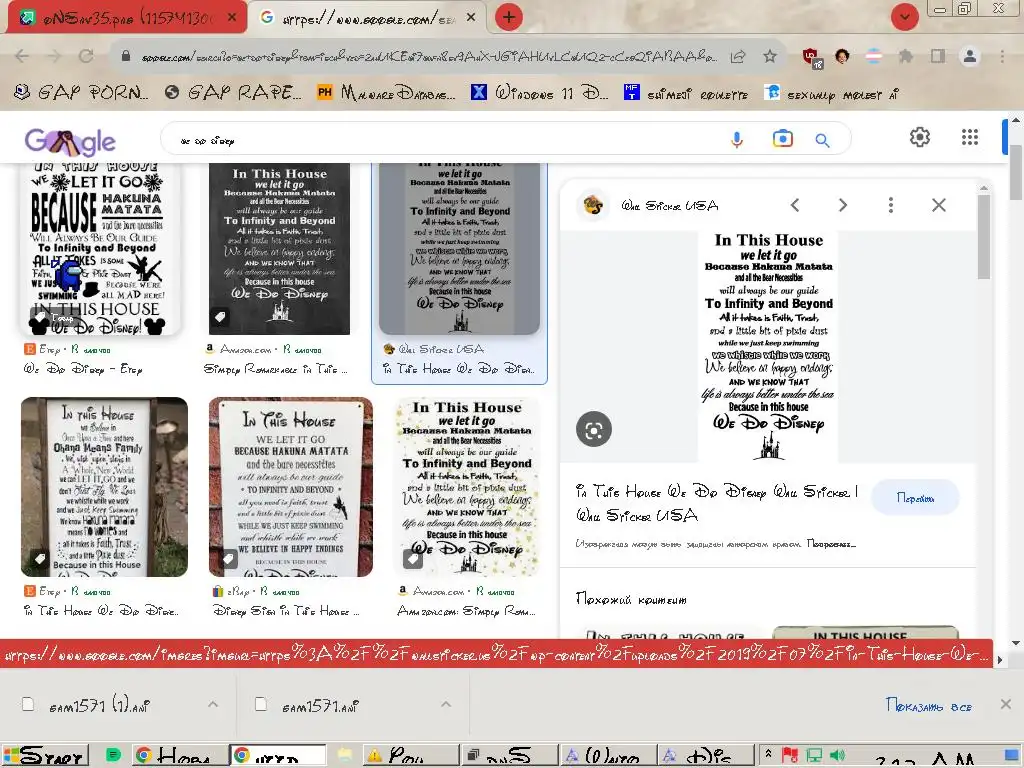Click the Перейти visit button
This screenshot has width=1024, height=768.
(915, 498)
